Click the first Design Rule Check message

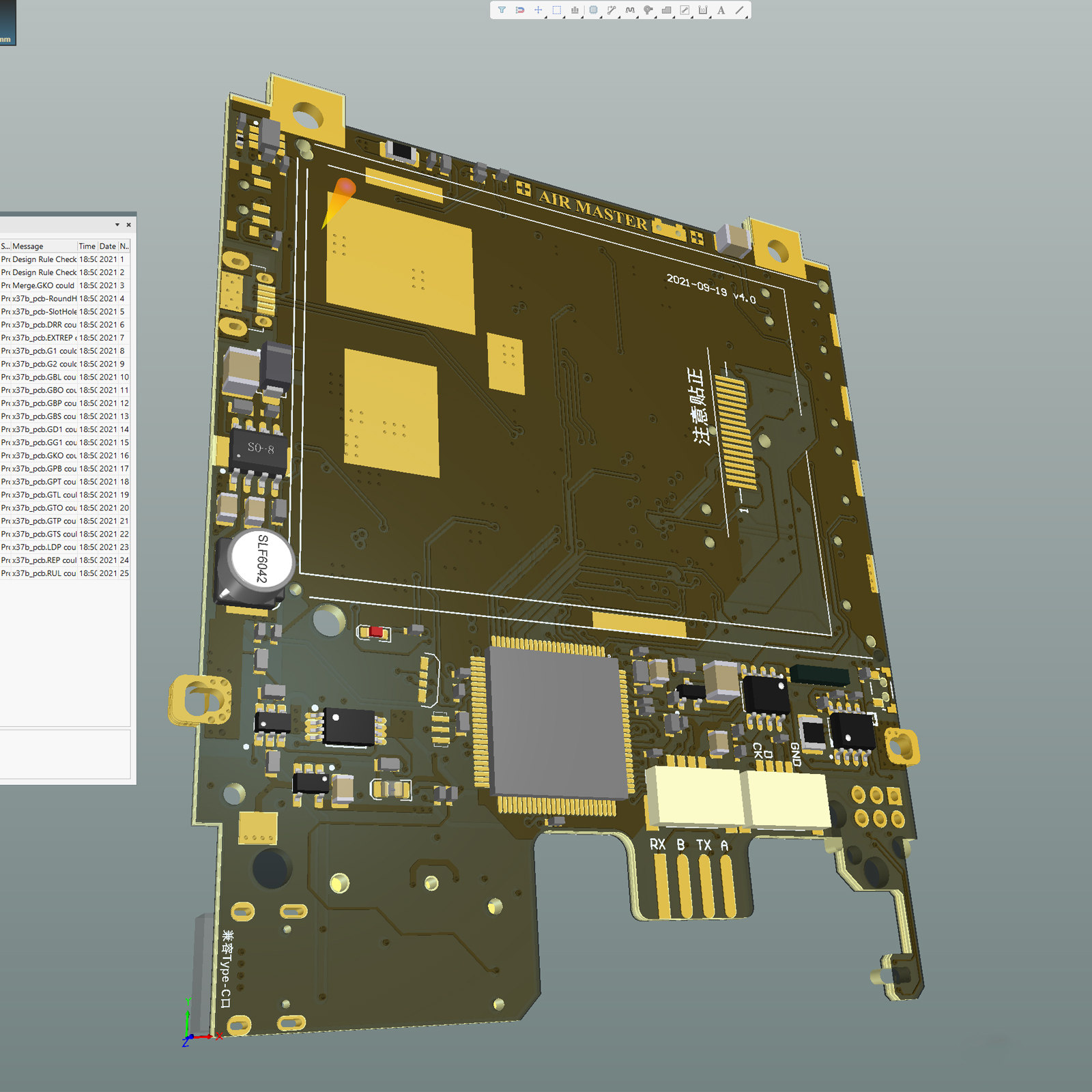(x=65, y=259)
